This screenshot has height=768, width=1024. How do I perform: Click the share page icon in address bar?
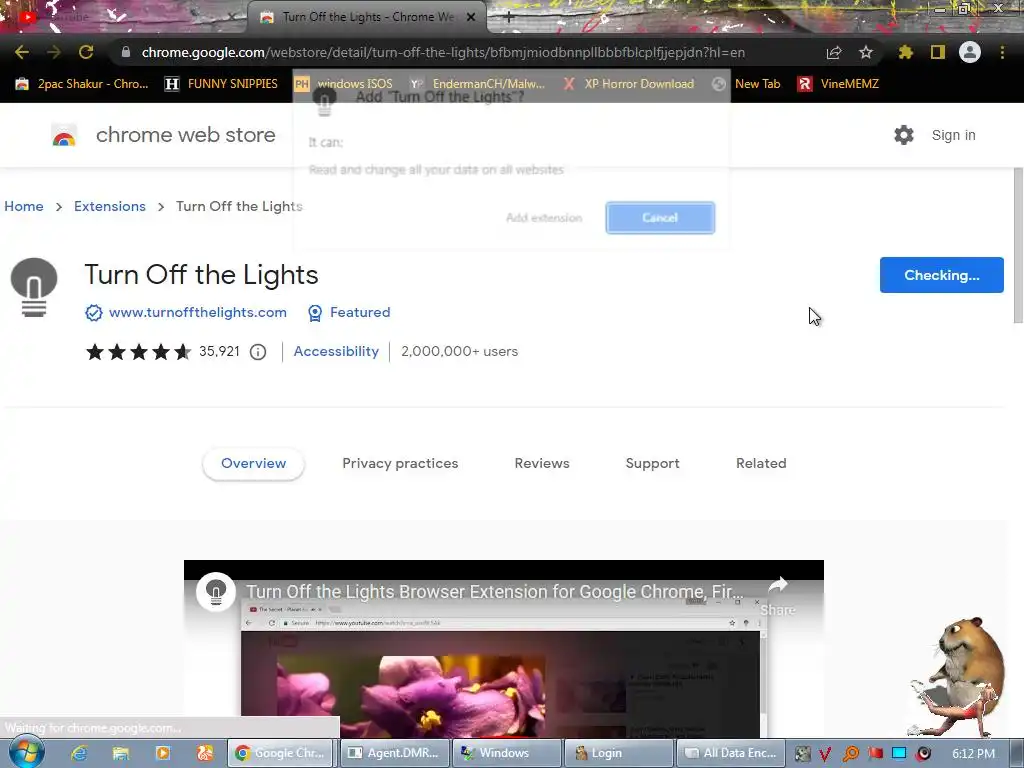click(x=834, y=53)
